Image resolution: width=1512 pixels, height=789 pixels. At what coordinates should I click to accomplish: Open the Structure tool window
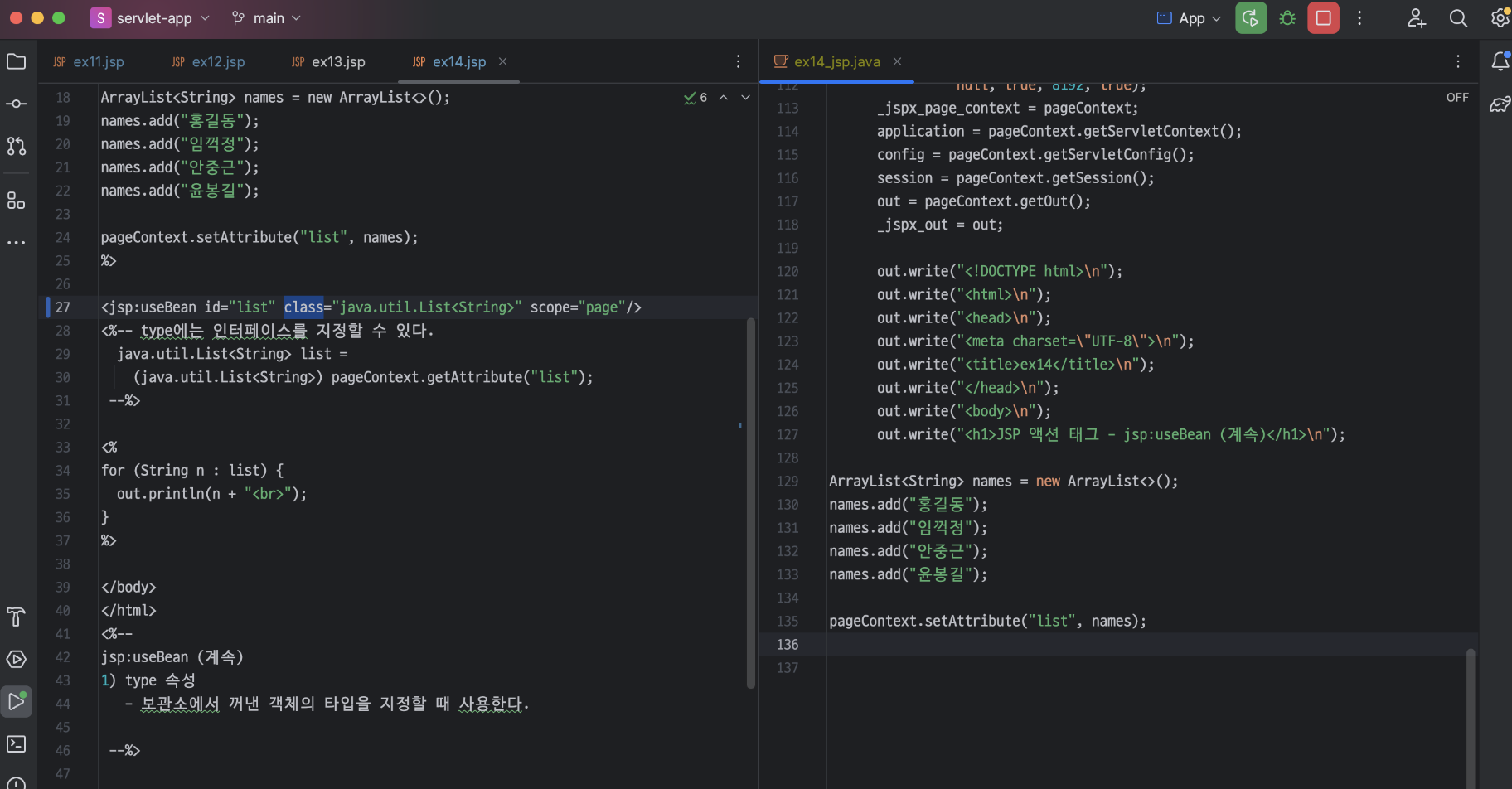17,201
